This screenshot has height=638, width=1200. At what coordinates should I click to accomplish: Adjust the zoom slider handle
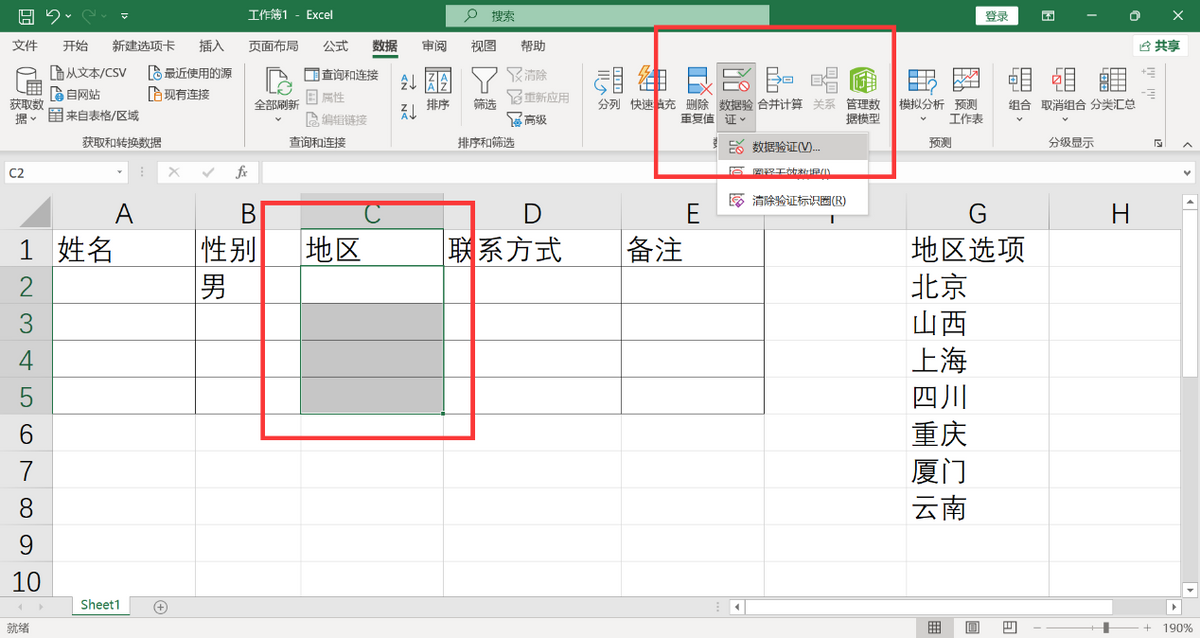click(x=1107, y=628)
